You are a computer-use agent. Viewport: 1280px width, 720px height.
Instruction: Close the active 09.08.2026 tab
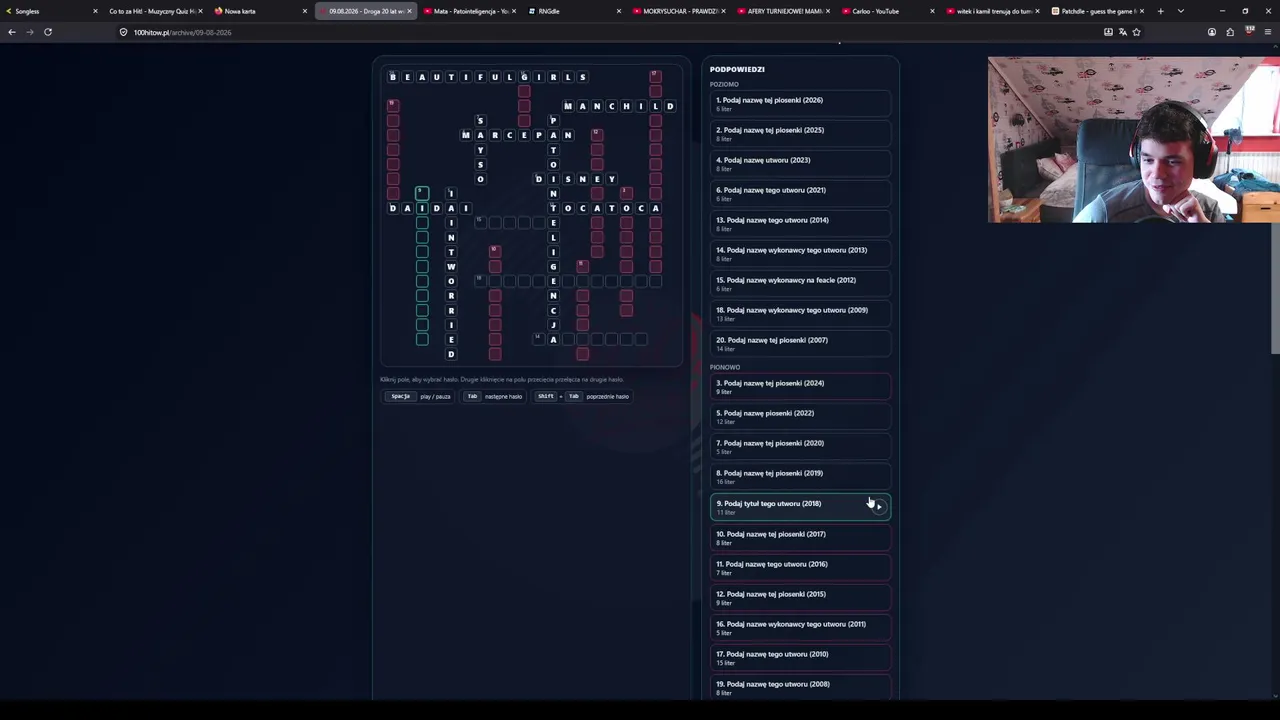[x=409, y=11]
